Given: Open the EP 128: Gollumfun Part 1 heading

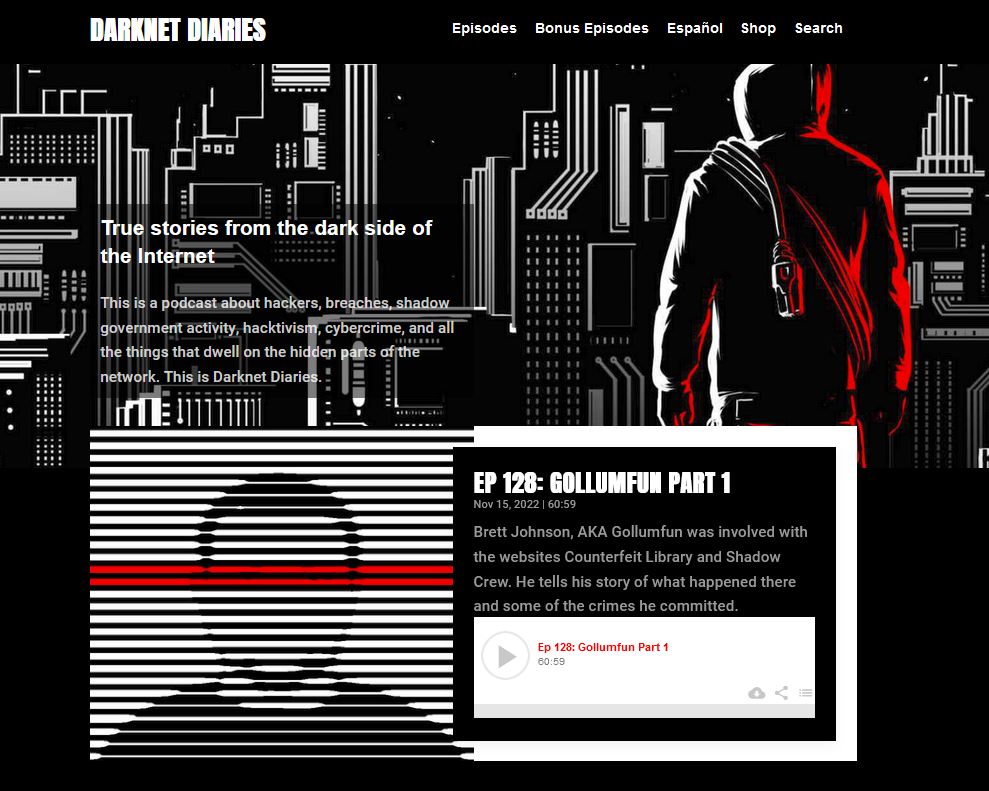Looking at the screenshot, I should coord(602,483).
